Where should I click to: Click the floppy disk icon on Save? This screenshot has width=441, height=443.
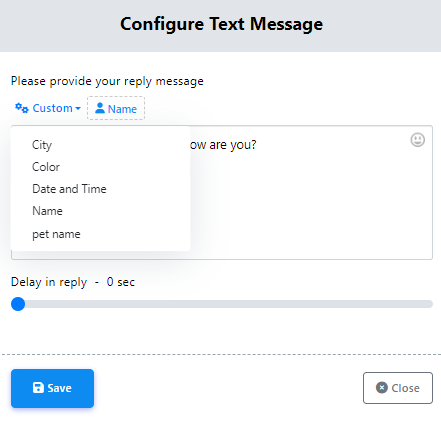tap(38, 388)
